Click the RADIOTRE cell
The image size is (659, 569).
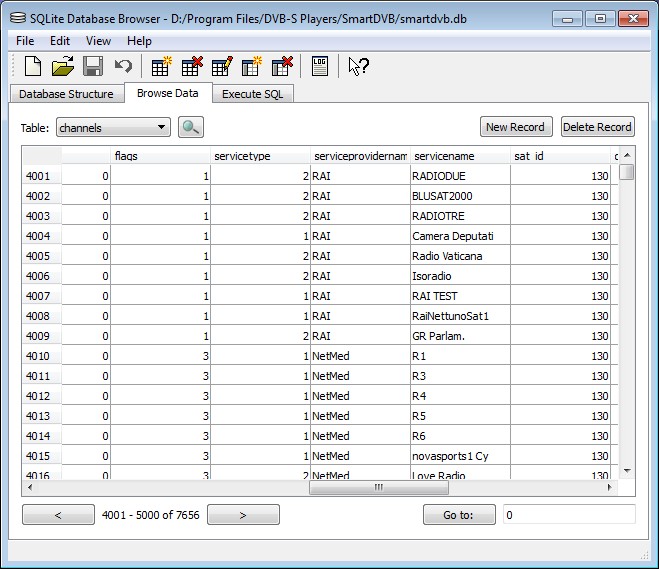click(461, 216)
